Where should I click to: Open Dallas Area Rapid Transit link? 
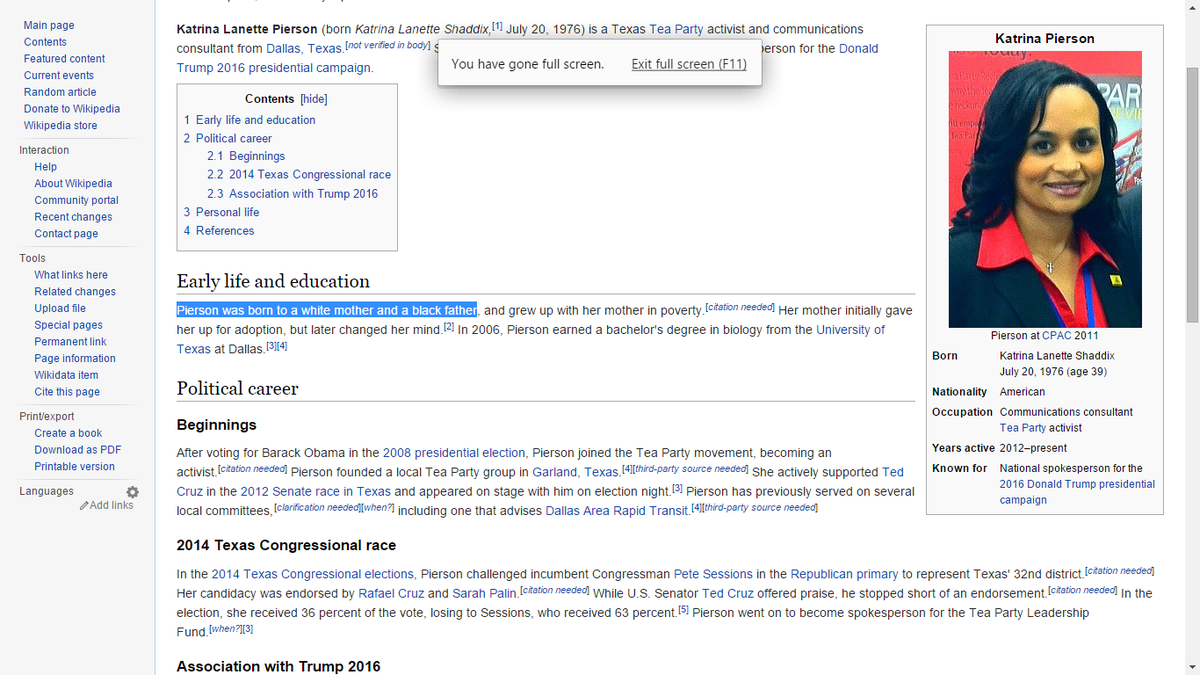point(615,511)
